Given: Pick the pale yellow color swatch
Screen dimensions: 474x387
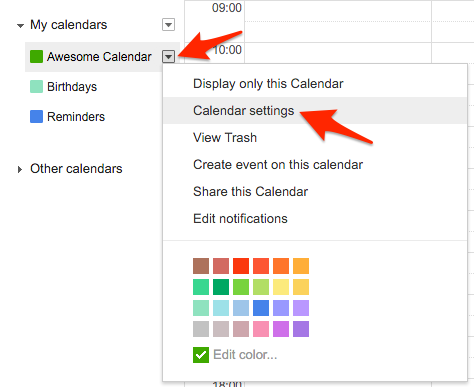Looking at the screenshot, I should tap(281, 287).
